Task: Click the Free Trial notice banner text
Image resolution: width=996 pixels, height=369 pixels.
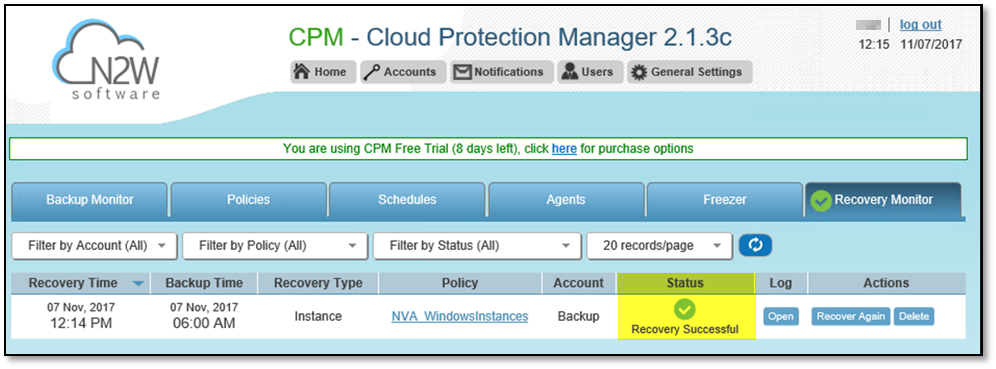Action: tap(488, 149)
